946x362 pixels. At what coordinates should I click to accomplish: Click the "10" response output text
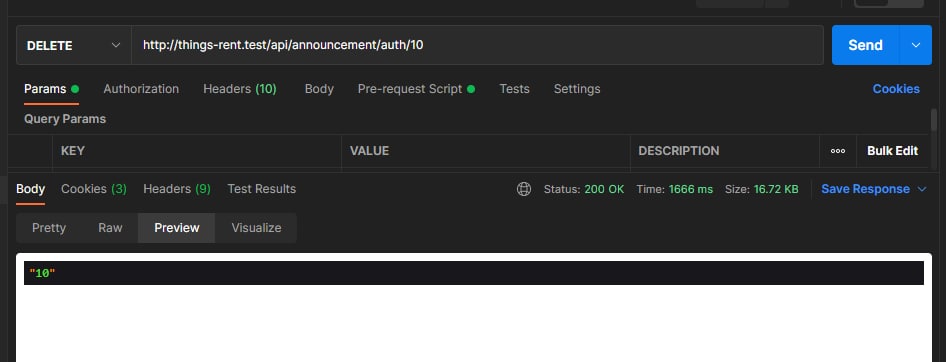pos(42,273)
